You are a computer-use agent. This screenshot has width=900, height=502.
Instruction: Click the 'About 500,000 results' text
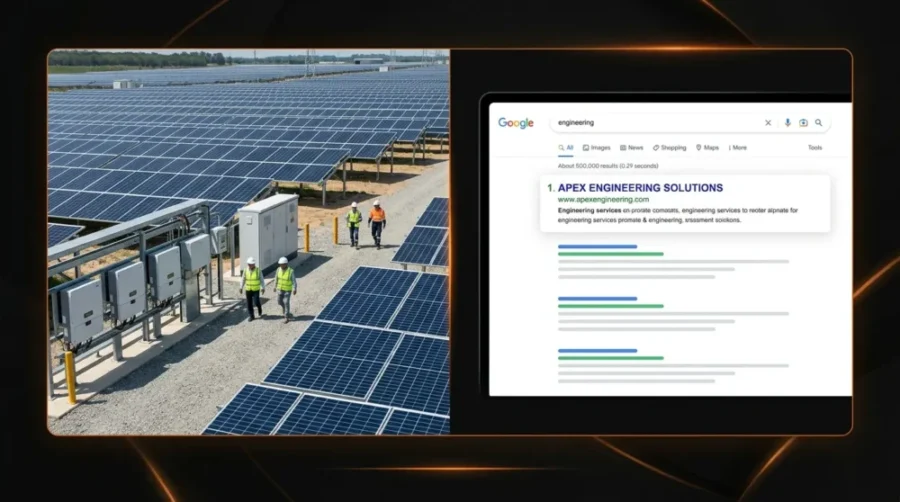tap(608, 166)
